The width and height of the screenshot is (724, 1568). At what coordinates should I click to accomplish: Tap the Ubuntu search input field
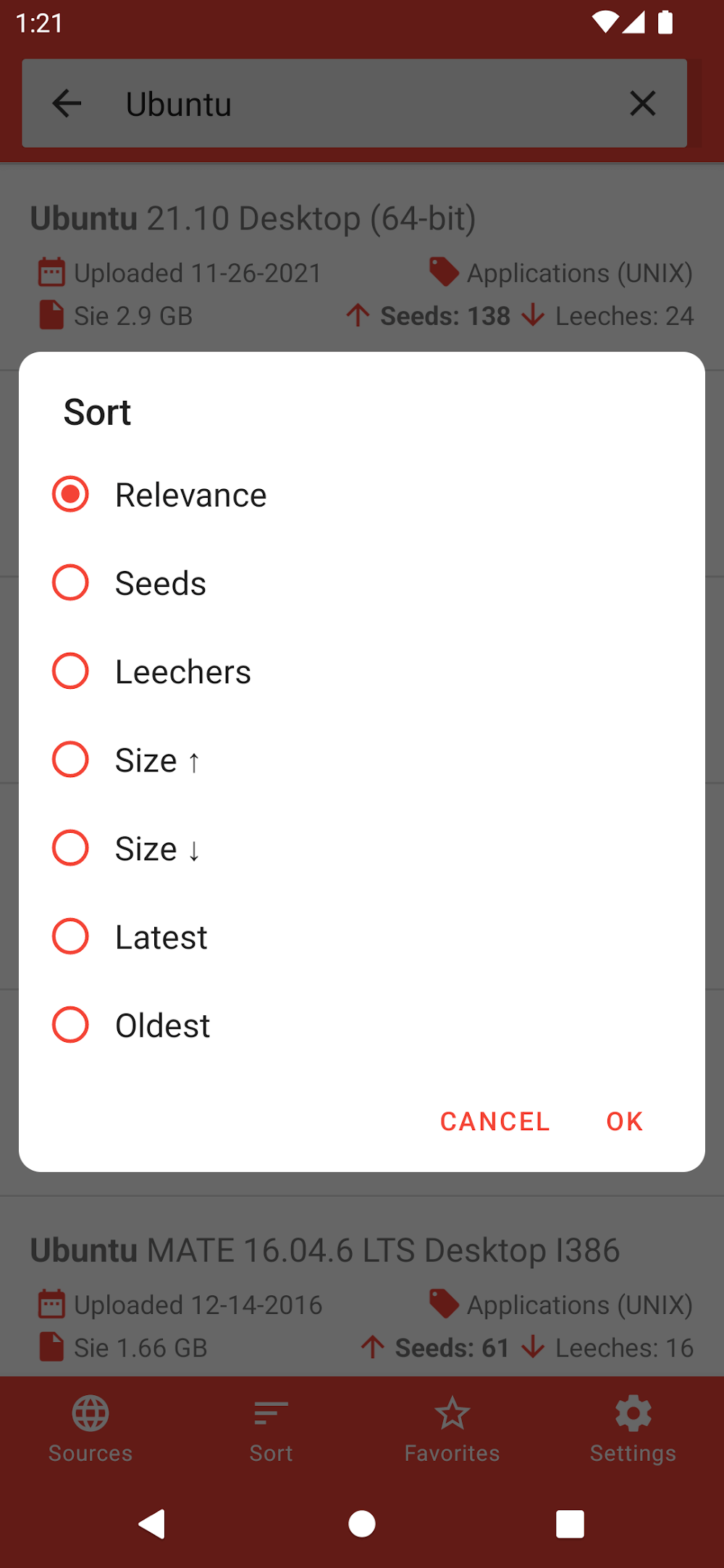[355, 103]
